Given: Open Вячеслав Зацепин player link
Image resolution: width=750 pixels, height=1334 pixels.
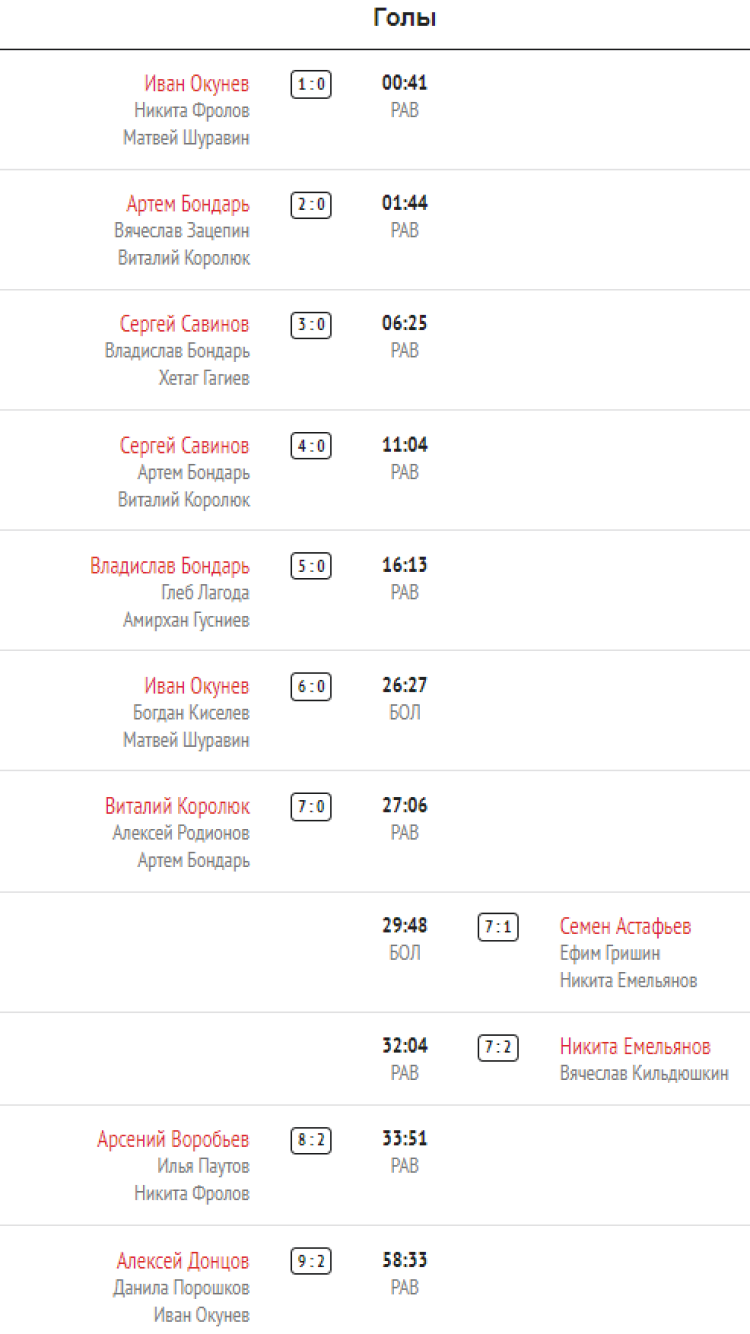Looking at the screenshot, I should (182, 231).
